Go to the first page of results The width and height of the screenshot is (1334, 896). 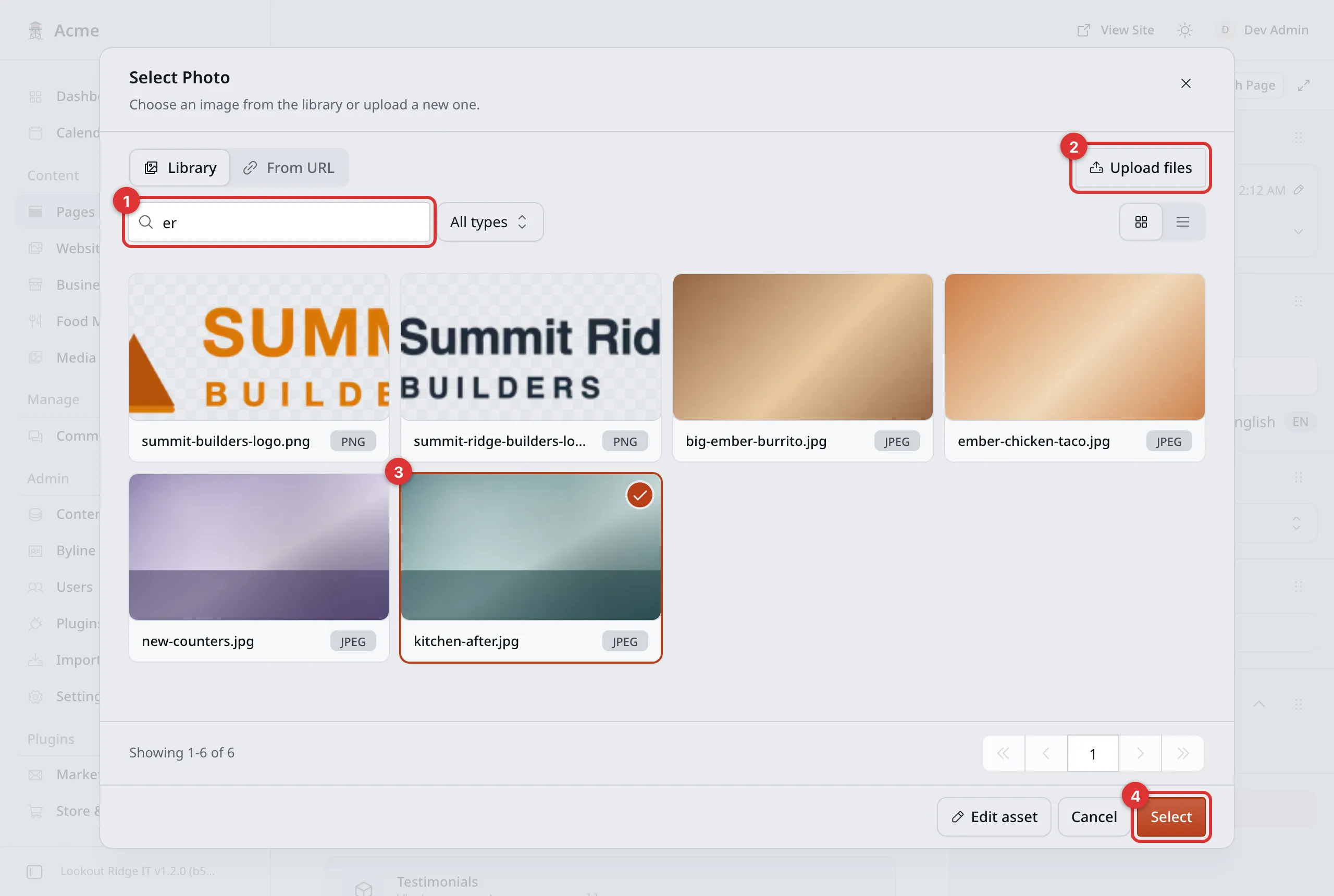[x=1003, y=753]
